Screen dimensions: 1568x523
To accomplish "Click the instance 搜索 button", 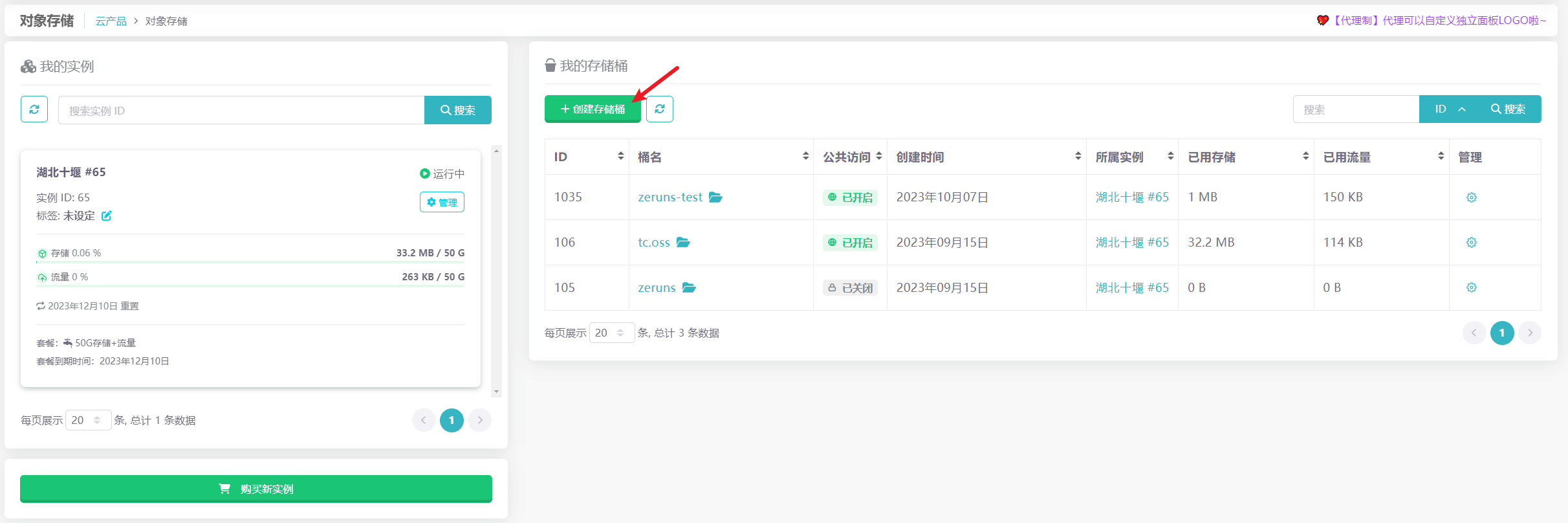I will (458, 110).
